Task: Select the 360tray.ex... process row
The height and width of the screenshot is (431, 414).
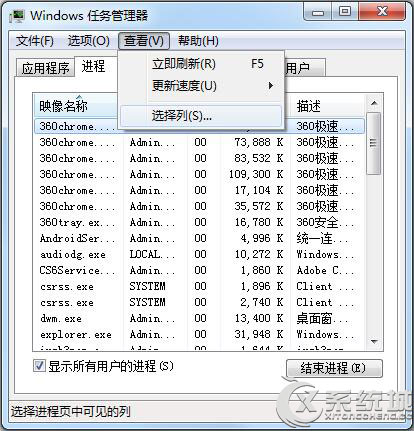Action: (x=199, y=222)
